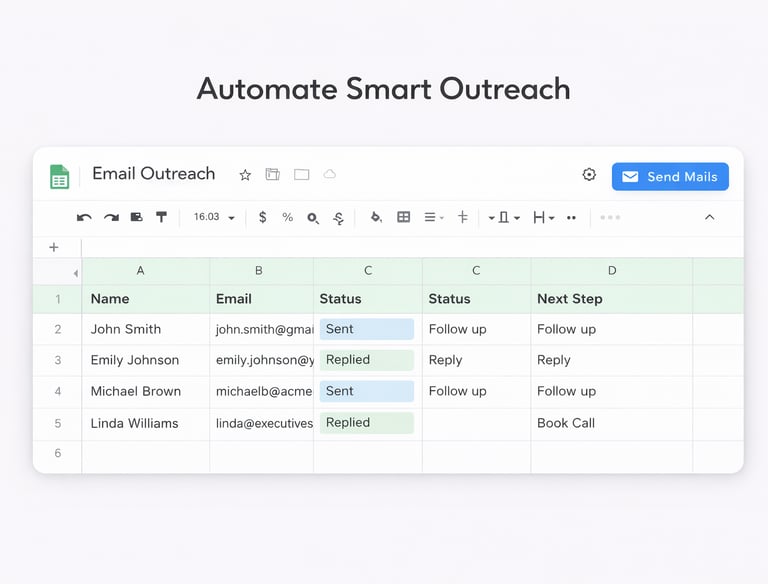Click the vertical split-line toolbar icon
Image resolution: width=768 pixels, height=584 pixels.
pyautogui.click(x=462, y=217)
